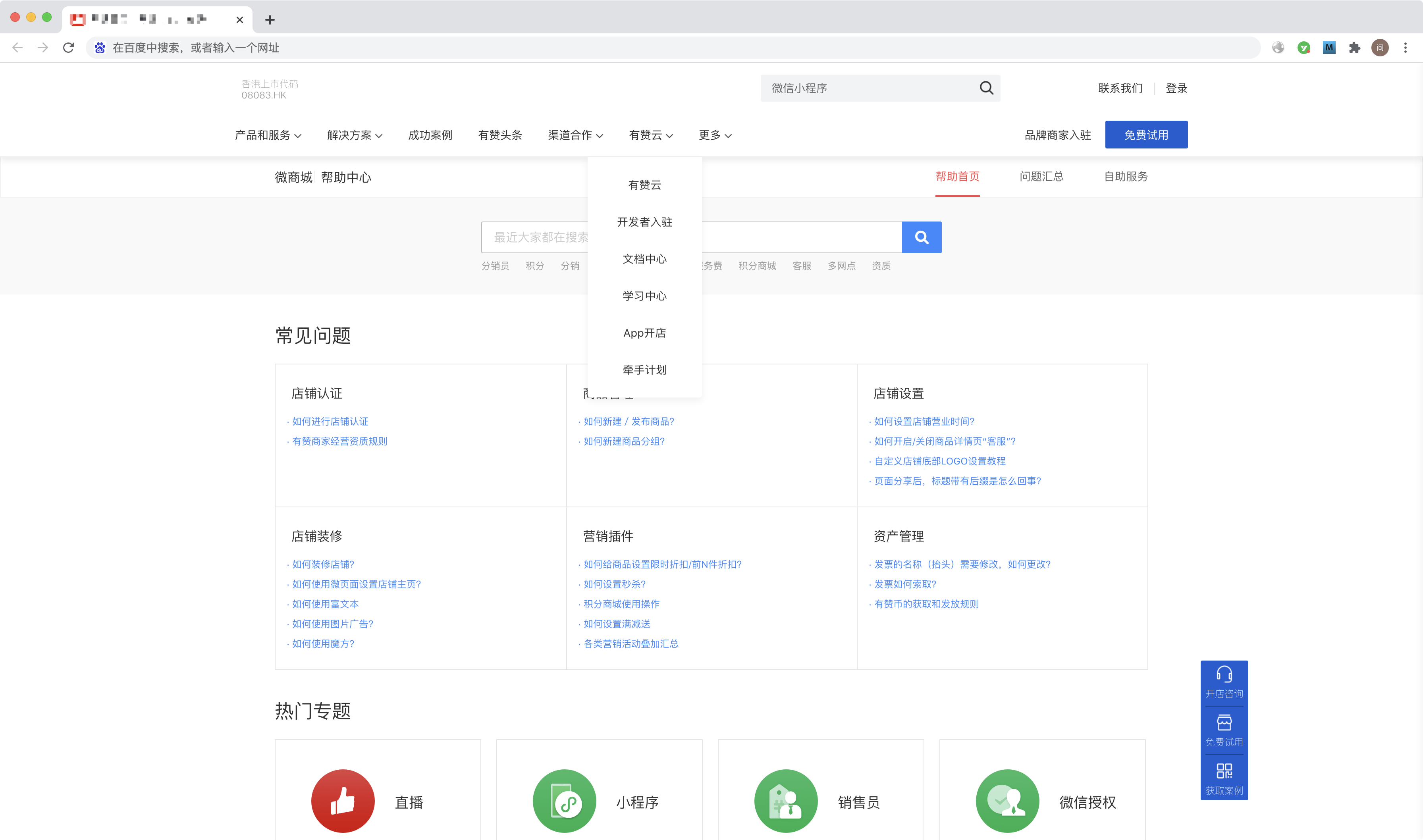
Task: Click the 免费试用 shop icon in side panel
Action: [1224, 722]
